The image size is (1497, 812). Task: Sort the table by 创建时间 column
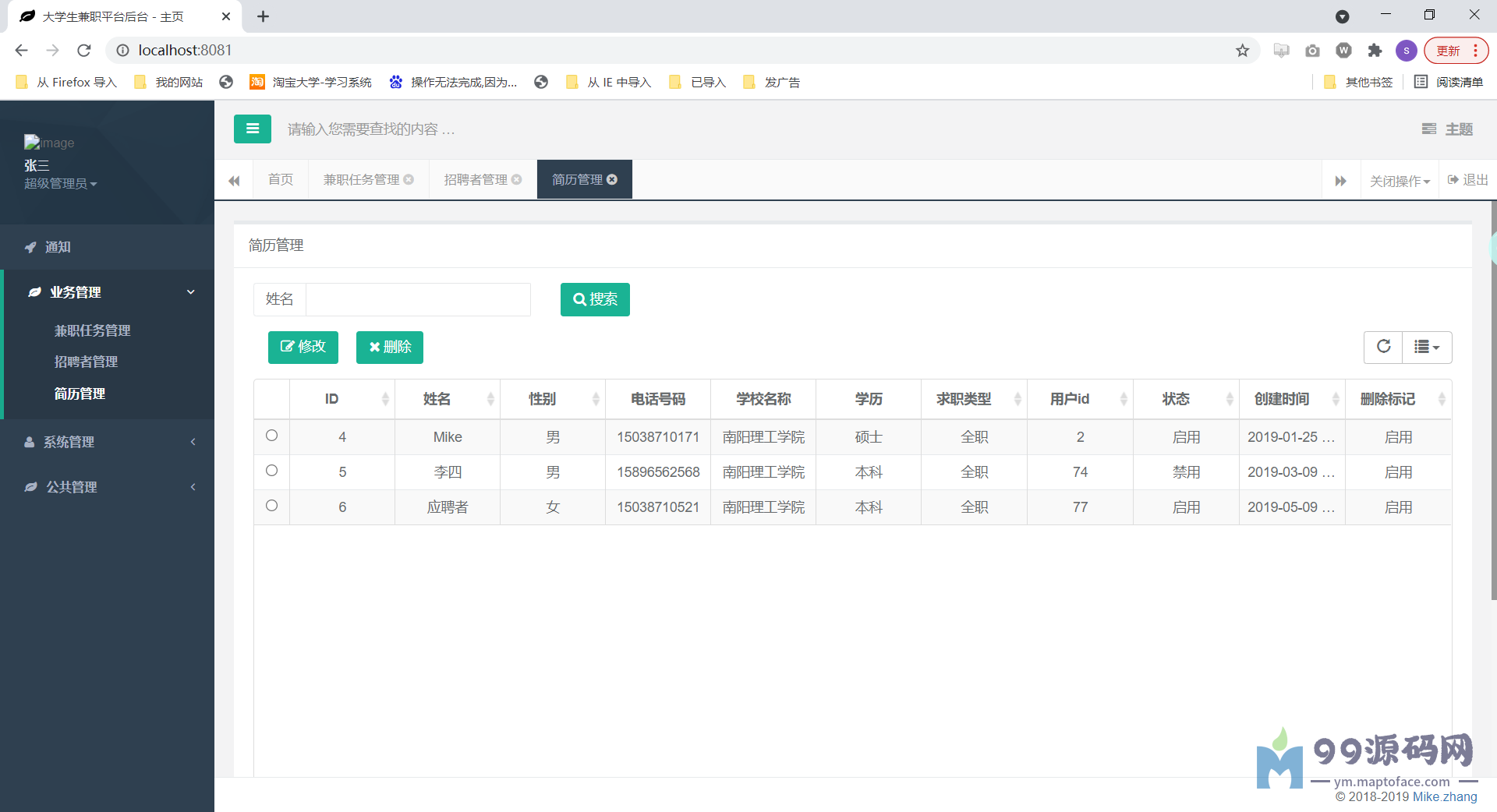1292,399
